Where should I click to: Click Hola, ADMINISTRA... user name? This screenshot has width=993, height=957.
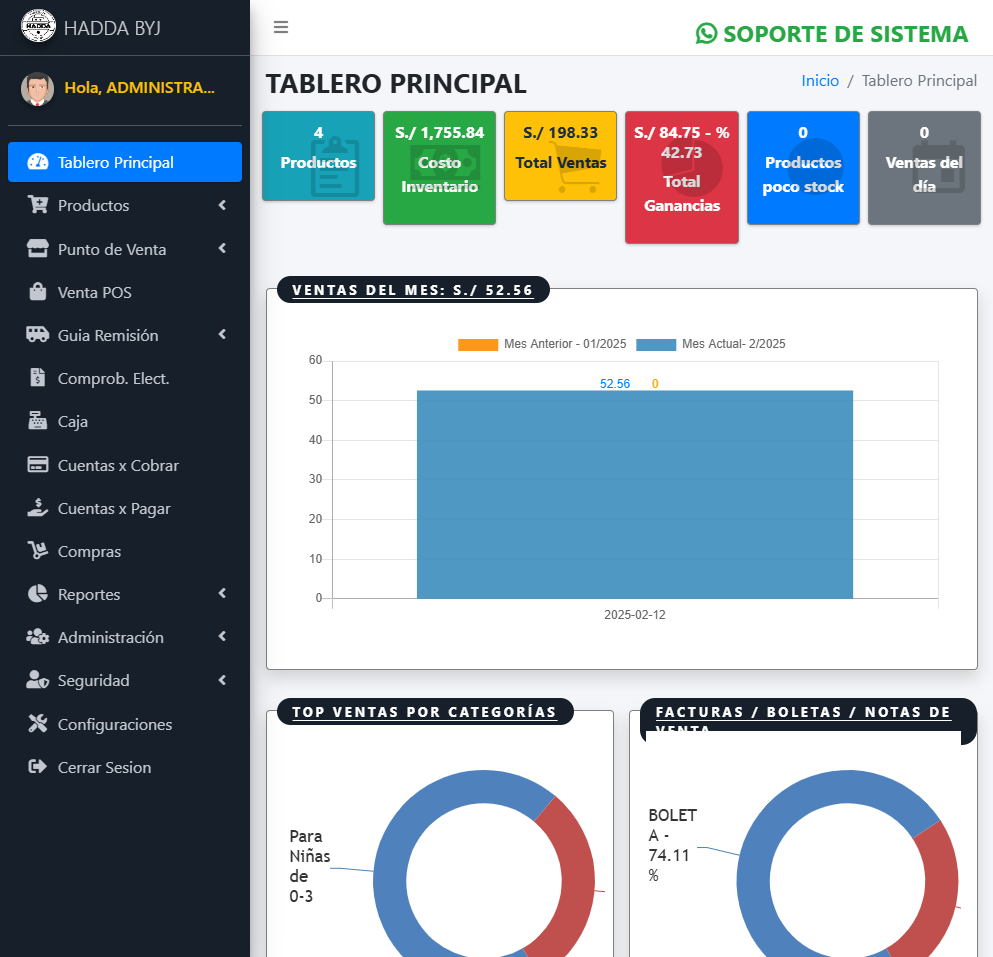point(139,87)
